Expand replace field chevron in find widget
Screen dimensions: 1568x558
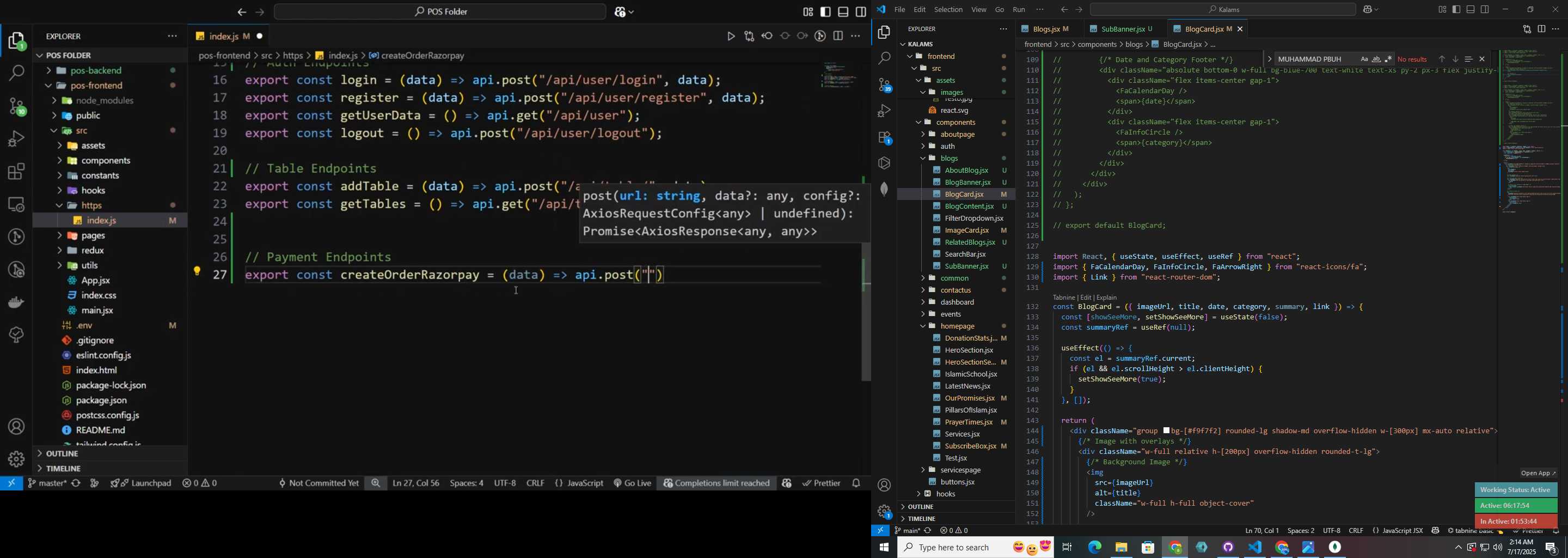point(1269,59)
